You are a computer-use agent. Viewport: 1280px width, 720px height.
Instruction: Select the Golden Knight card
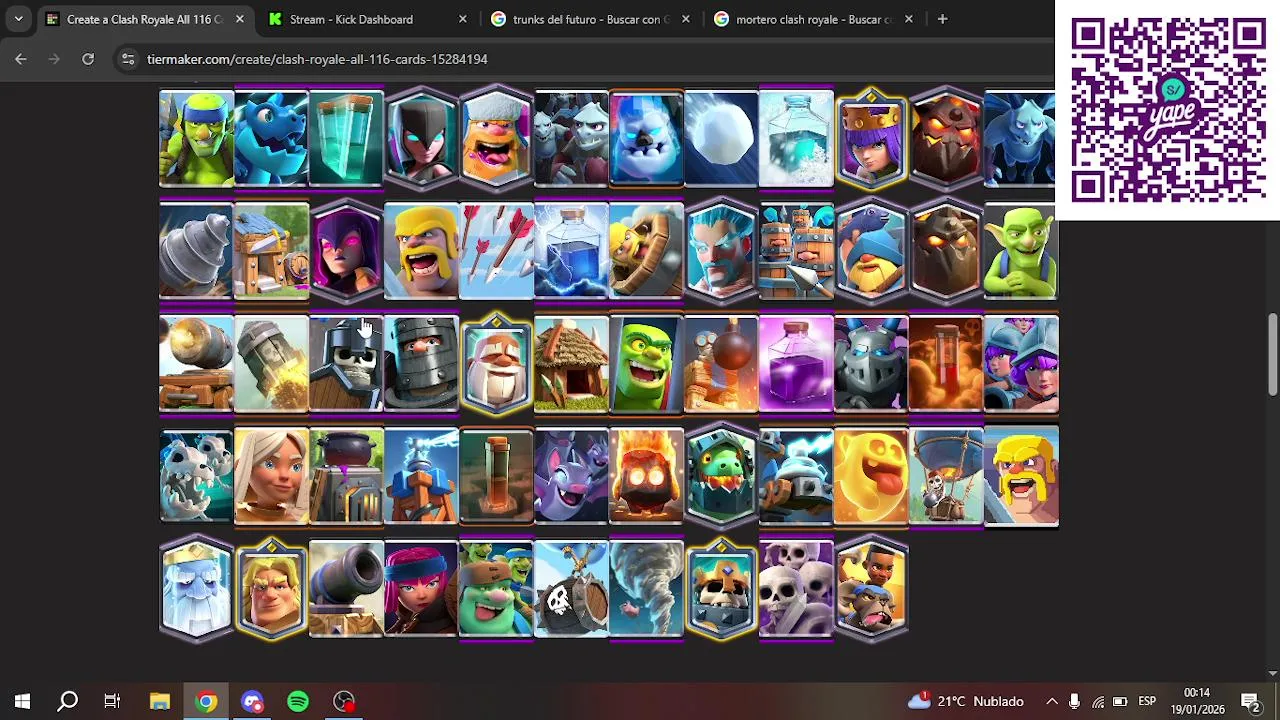(x=271, y=589)
